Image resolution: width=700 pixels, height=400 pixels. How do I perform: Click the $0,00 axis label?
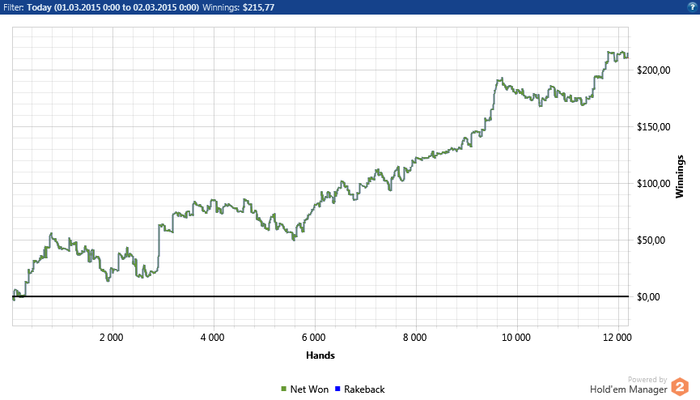tap(648, 297)
